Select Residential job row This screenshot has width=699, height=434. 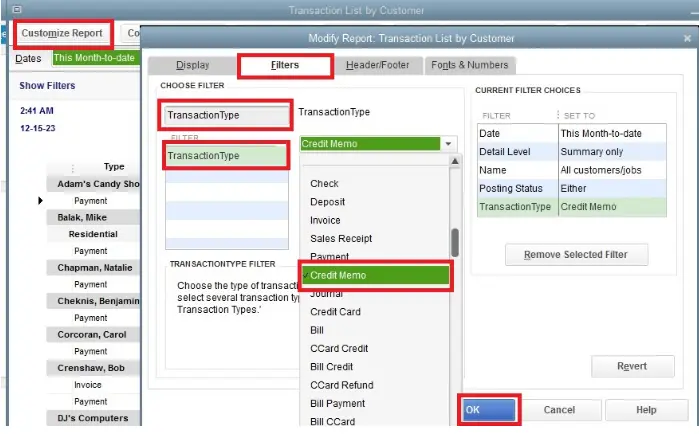coord(94,234)
